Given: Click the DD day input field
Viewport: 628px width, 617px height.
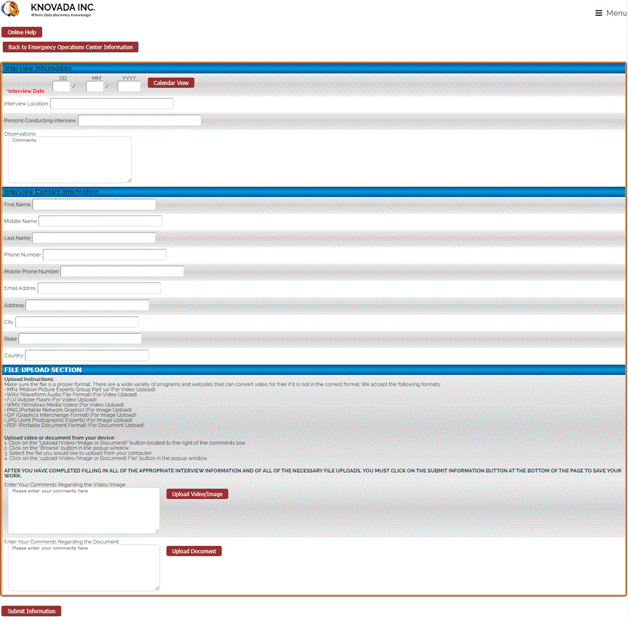Looking at the screenshot, I should tap(62, 87).
